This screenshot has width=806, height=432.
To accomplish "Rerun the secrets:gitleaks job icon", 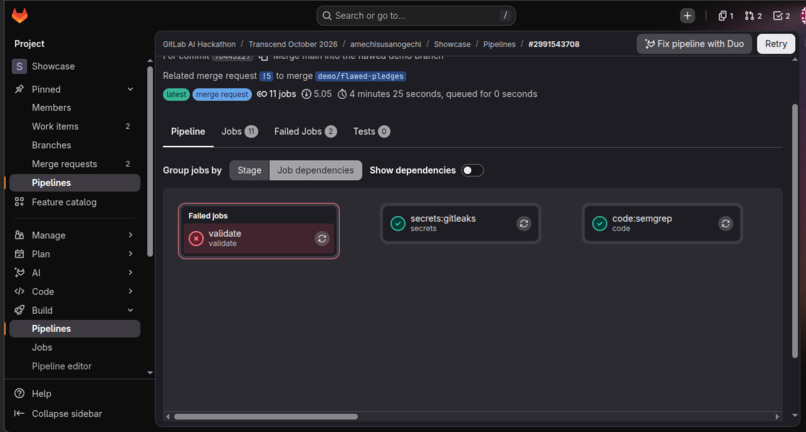I will pyautogui.click(x=524, y=223).
